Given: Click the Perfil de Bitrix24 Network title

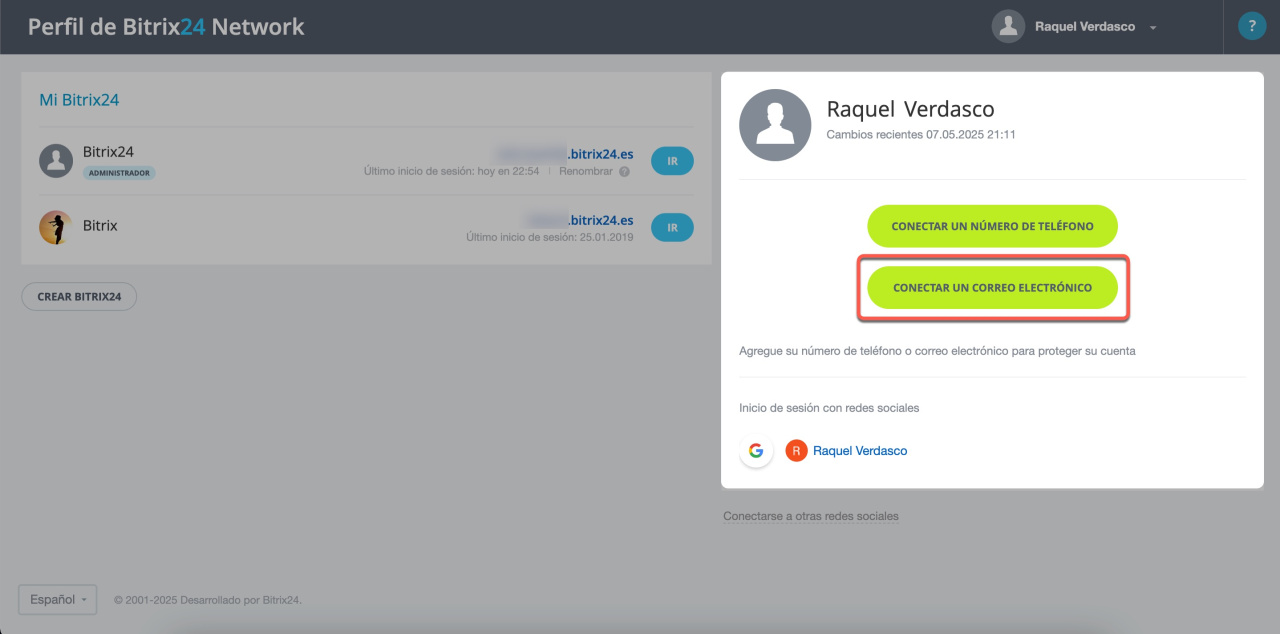Looking at the screenshot, I should (166, 27).
